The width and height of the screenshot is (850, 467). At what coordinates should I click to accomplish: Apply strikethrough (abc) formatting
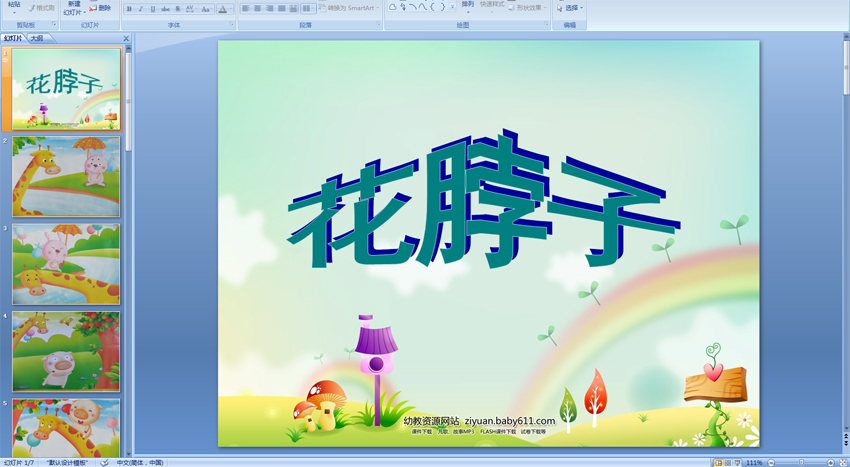pyautogui.click(x=165, y=9)
